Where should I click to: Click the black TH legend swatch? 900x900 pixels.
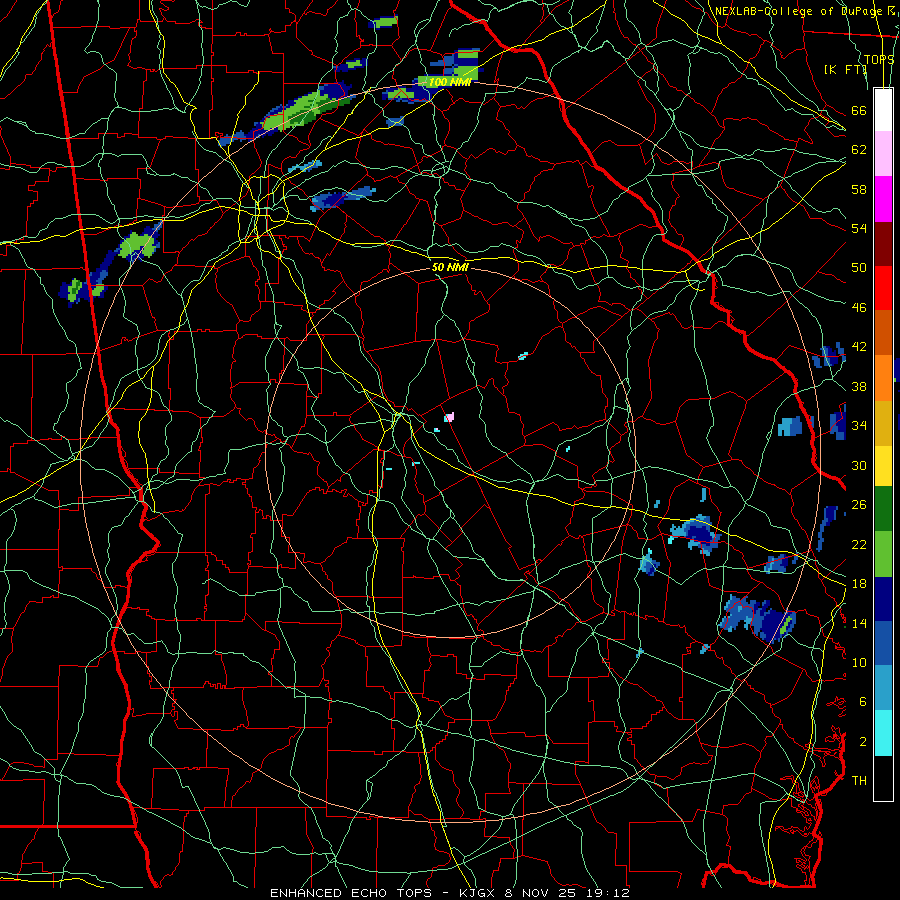click(x=883, y=778)
